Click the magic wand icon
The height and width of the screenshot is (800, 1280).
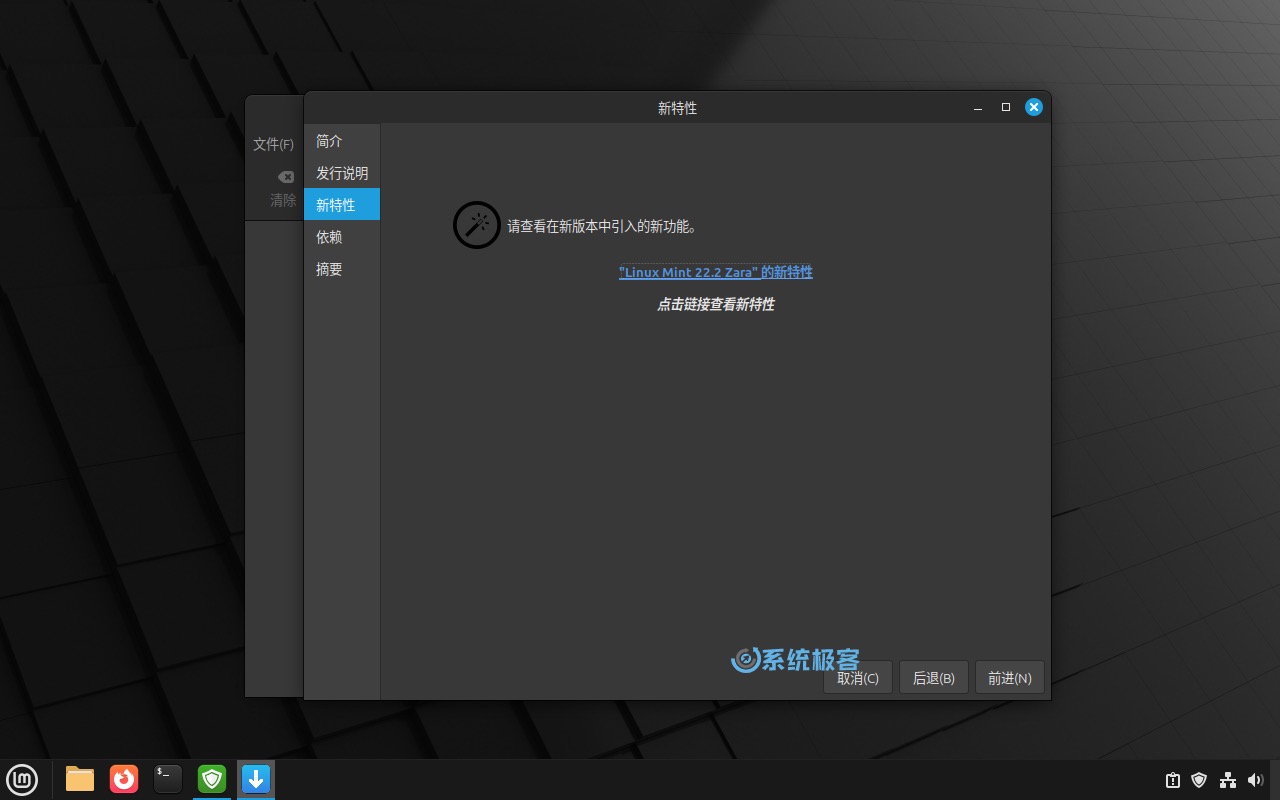tap(476, 225)
